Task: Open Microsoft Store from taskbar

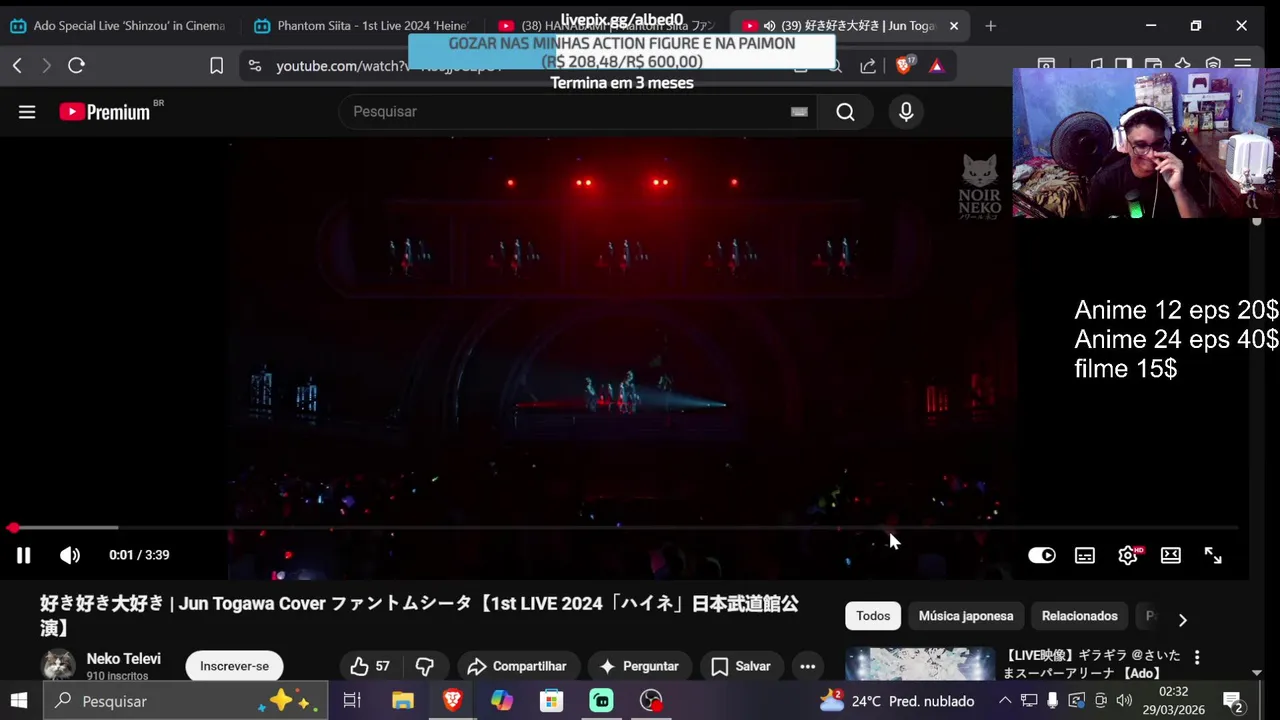Action: [551, 701]
